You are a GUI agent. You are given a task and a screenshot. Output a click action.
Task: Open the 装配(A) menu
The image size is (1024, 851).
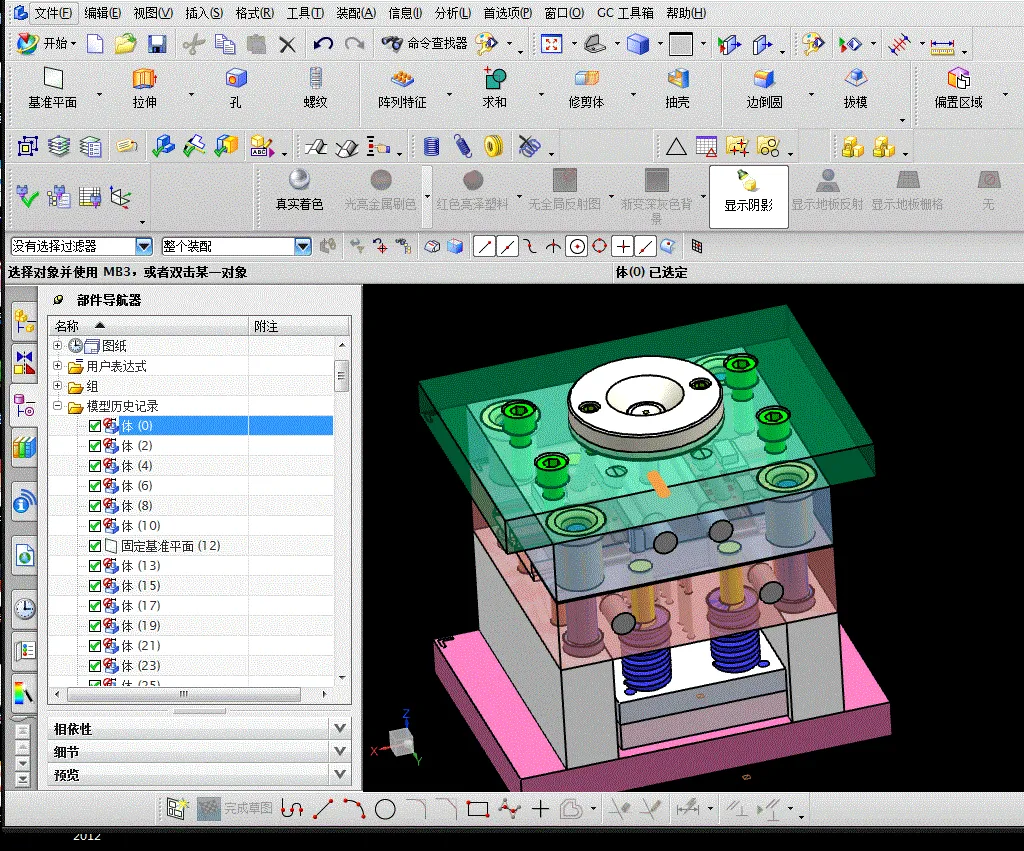click(x=356, y=12)
